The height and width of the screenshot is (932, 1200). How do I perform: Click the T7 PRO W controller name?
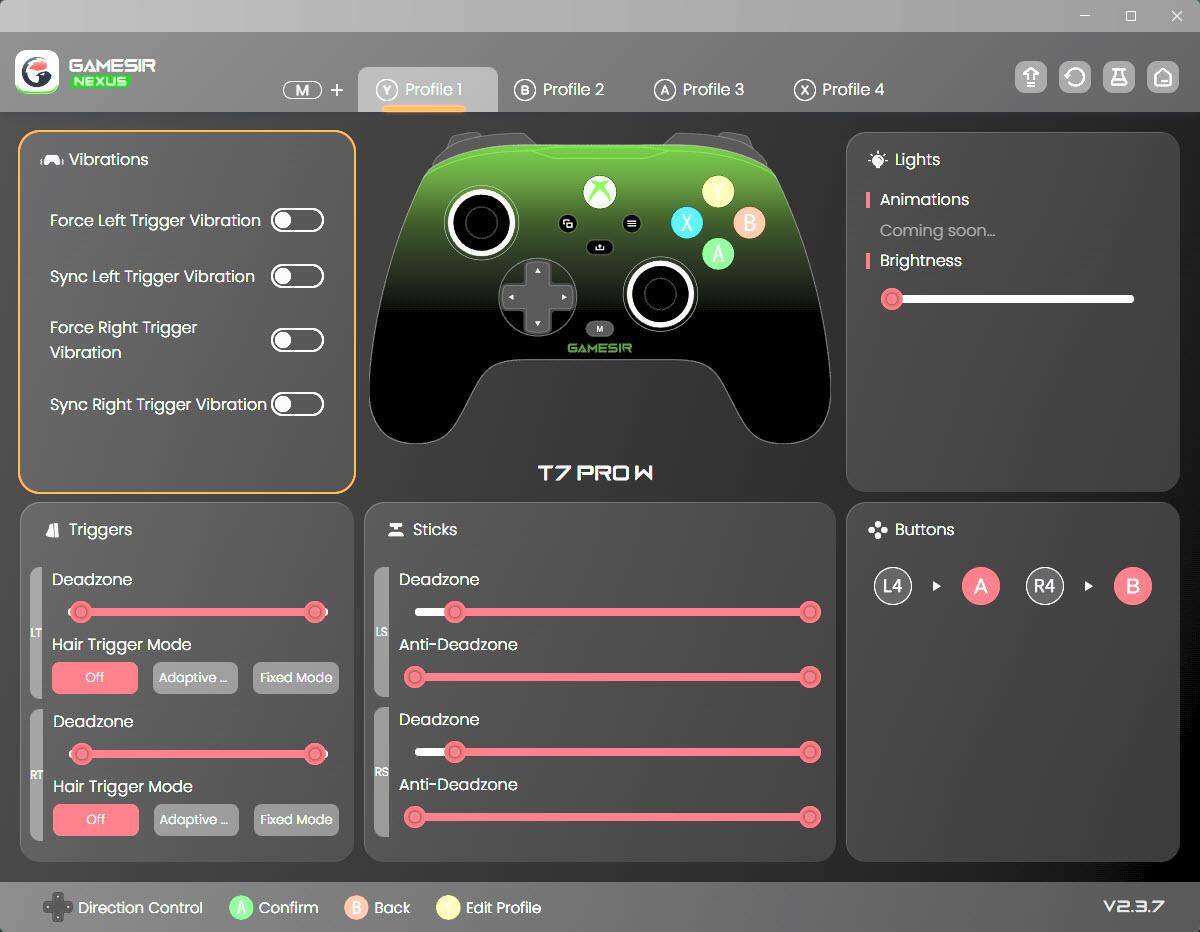tap(596, 473)
